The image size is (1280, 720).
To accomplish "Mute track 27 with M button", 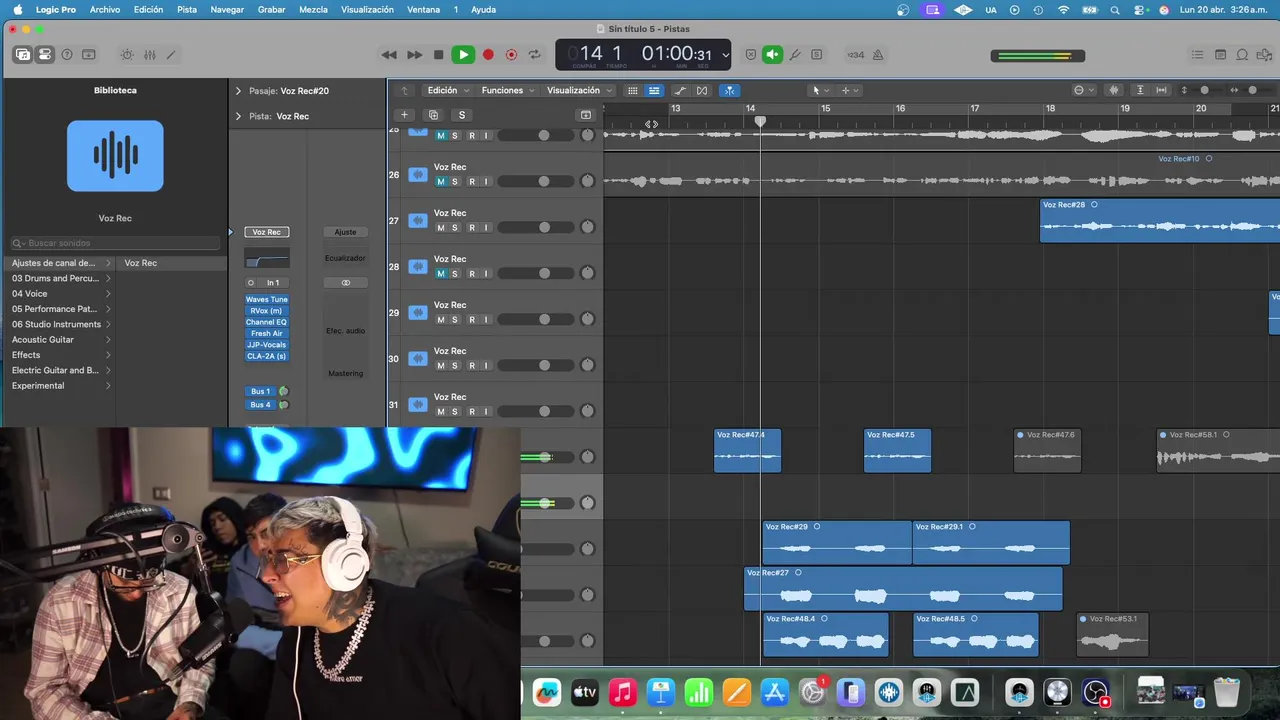I will tap(440, 227).
